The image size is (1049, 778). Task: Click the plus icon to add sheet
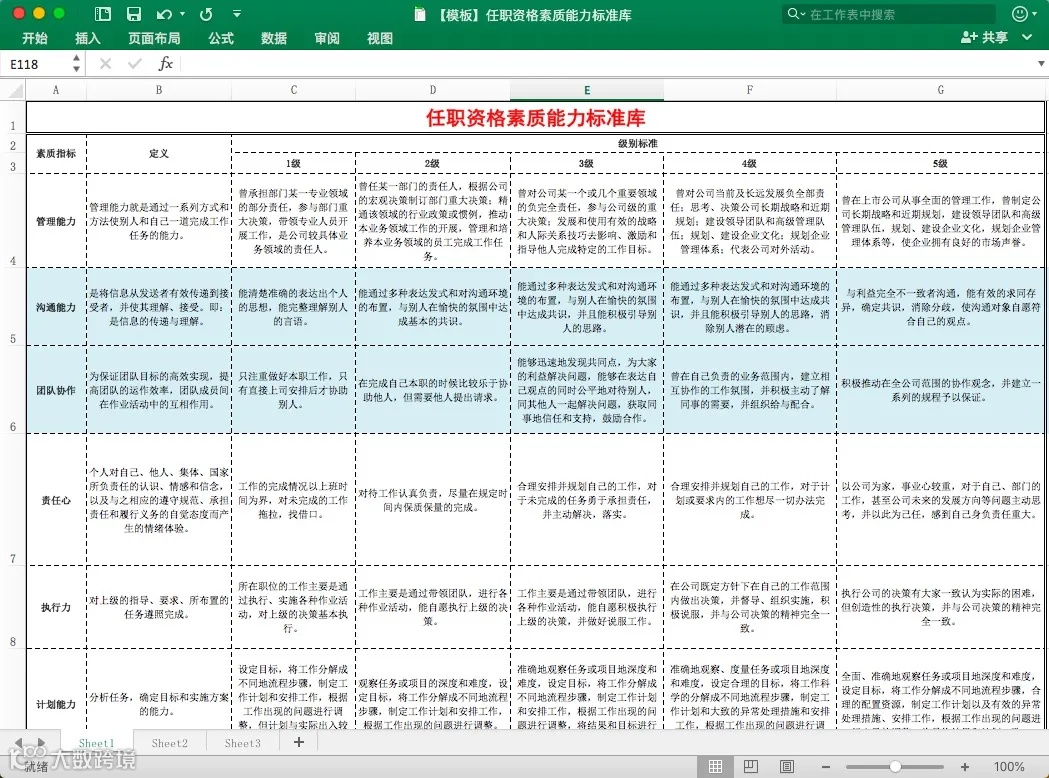pos(299,742)
